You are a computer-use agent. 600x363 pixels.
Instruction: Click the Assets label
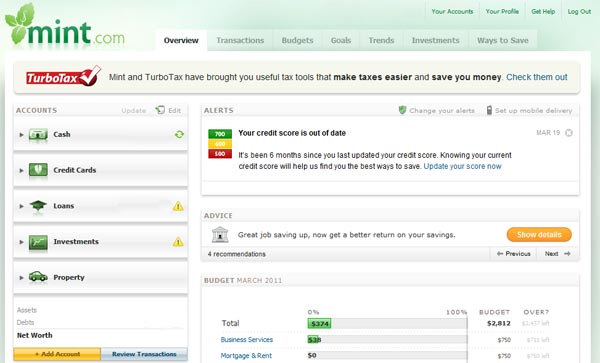click(x=27, y=310)
